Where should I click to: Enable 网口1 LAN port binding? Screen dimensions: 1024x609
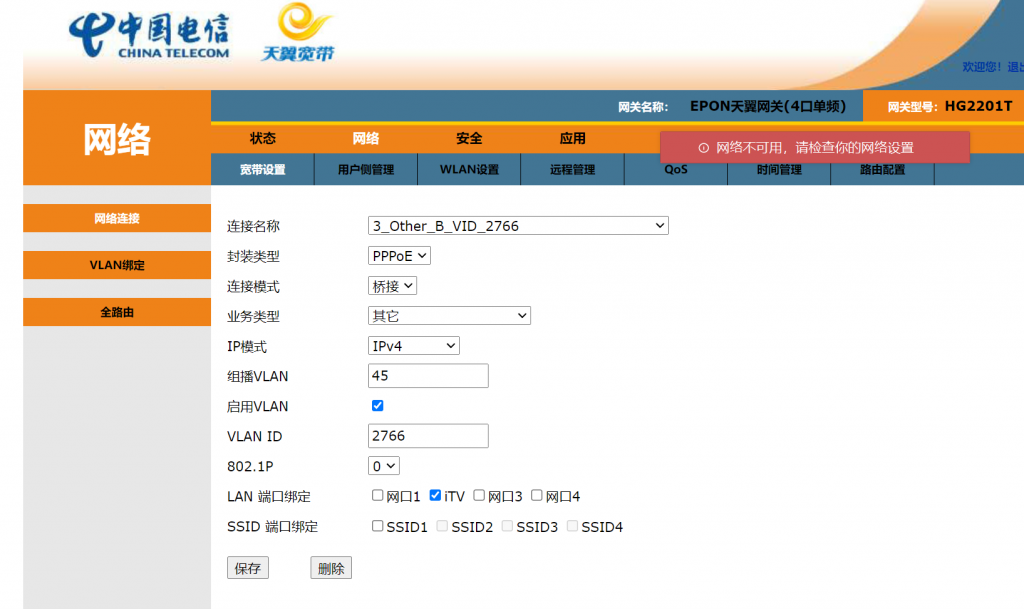click(x=377, y=495)
